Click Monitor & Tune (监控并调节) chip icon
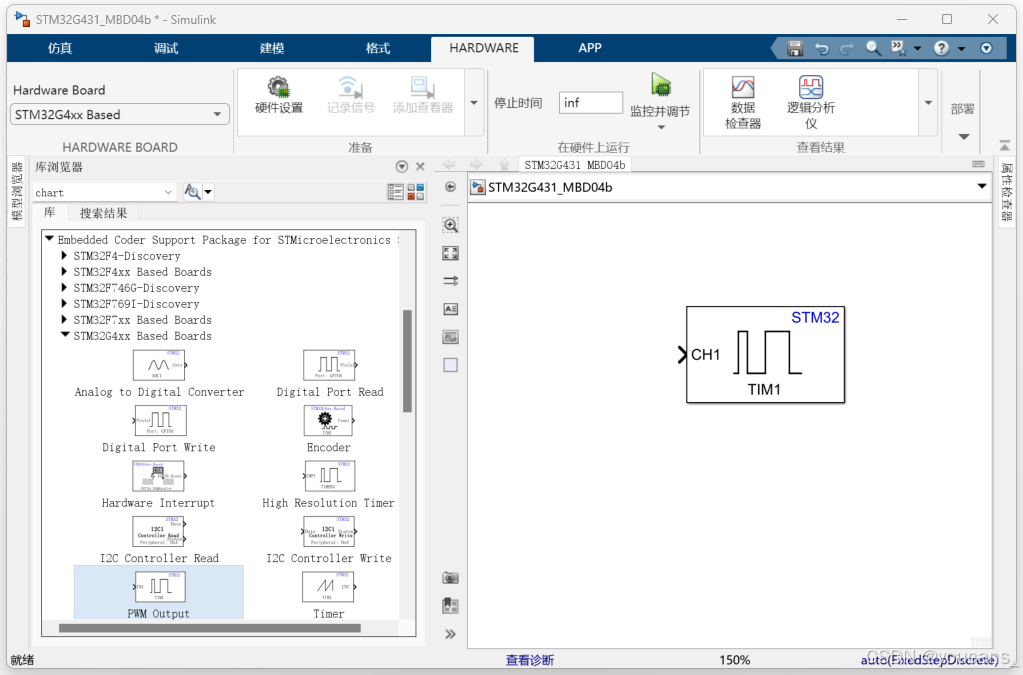This screenshot has height=675, width=1023. pyautogui.click(x=661, y=85)
